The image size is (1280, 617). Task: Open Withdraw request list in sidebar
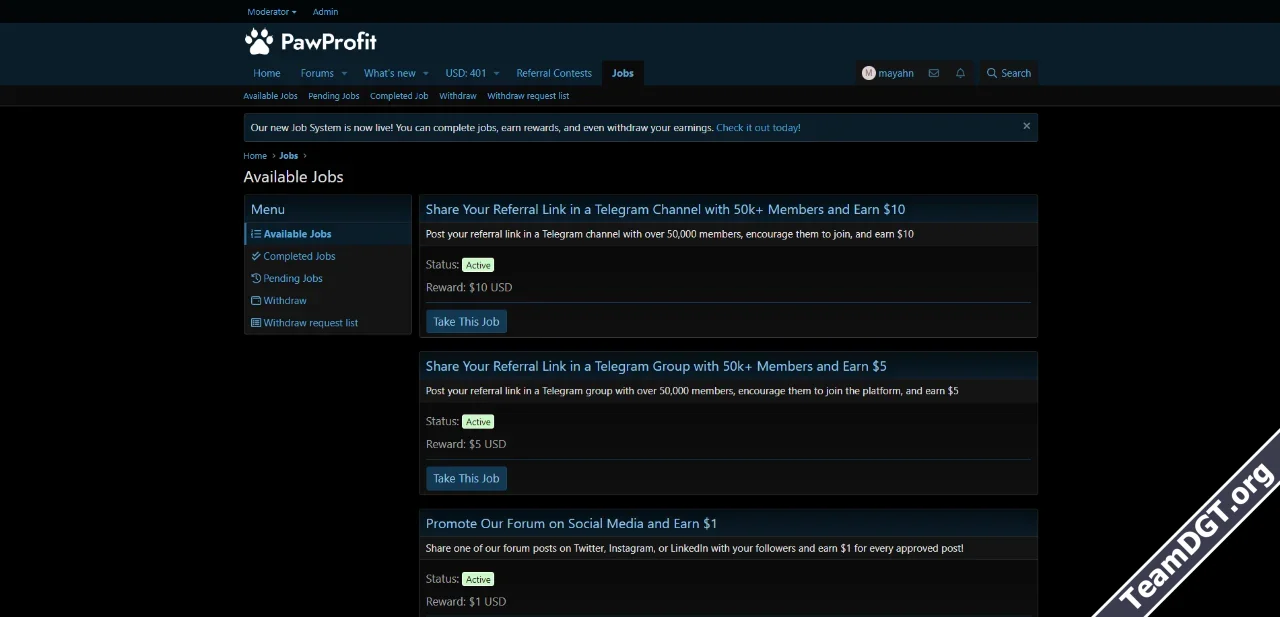[x=310, y=323]
